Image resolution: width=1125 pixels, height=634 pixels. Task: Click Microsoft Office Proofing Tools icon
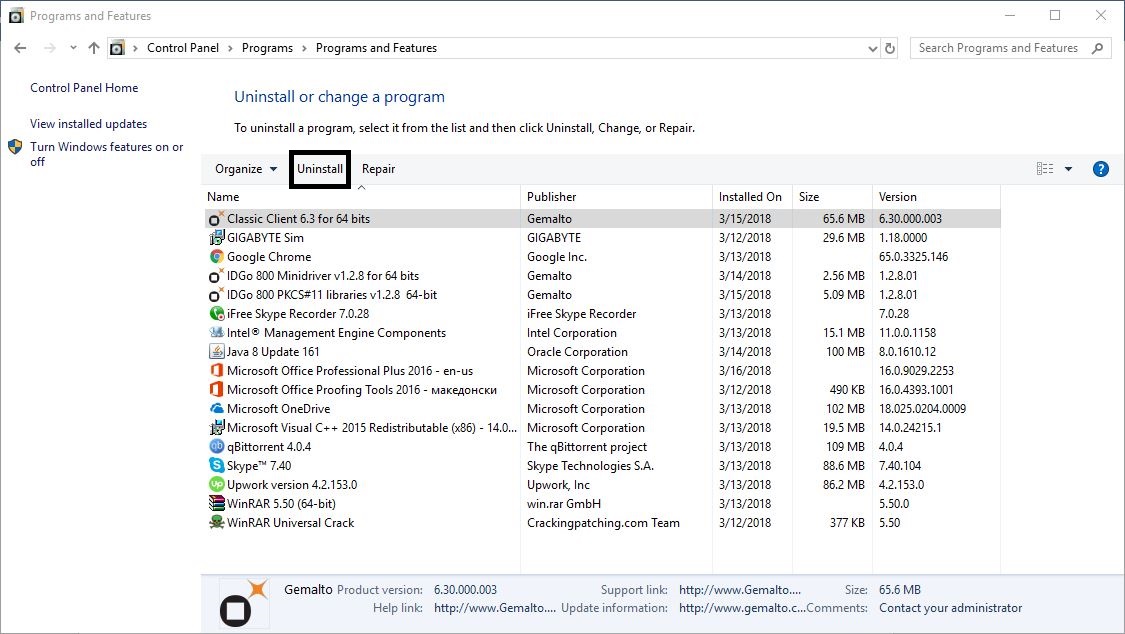pos(216,389)
